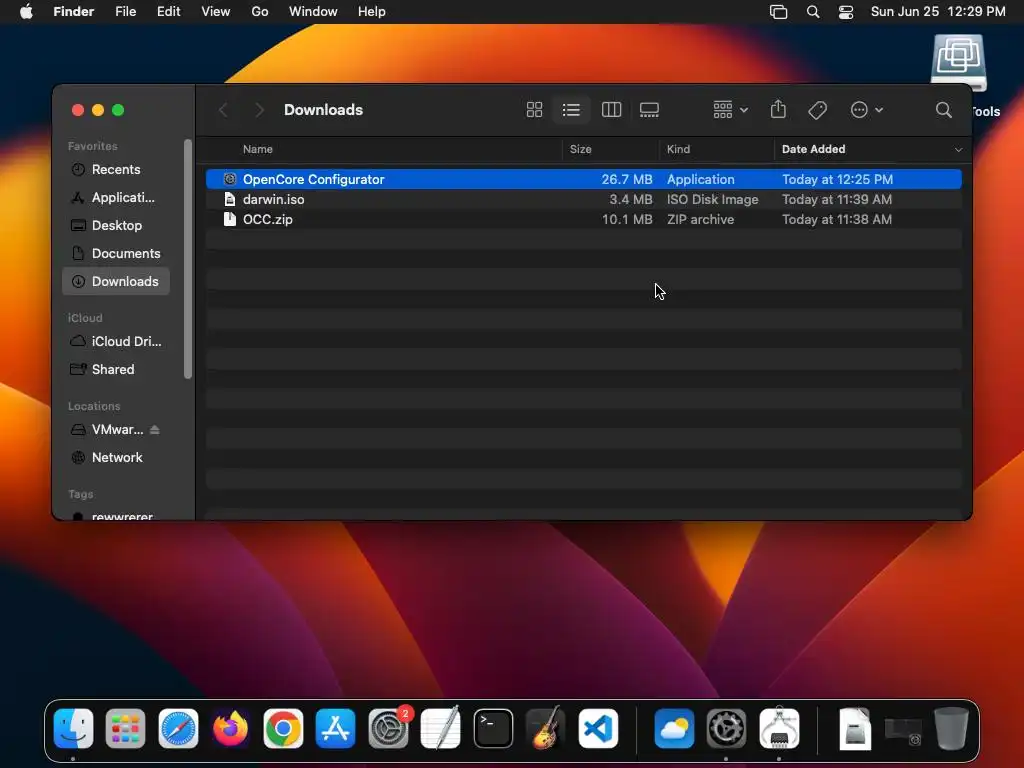
Task: Select the VMware Tools desktop disk icon
Action: pos(959,63)
